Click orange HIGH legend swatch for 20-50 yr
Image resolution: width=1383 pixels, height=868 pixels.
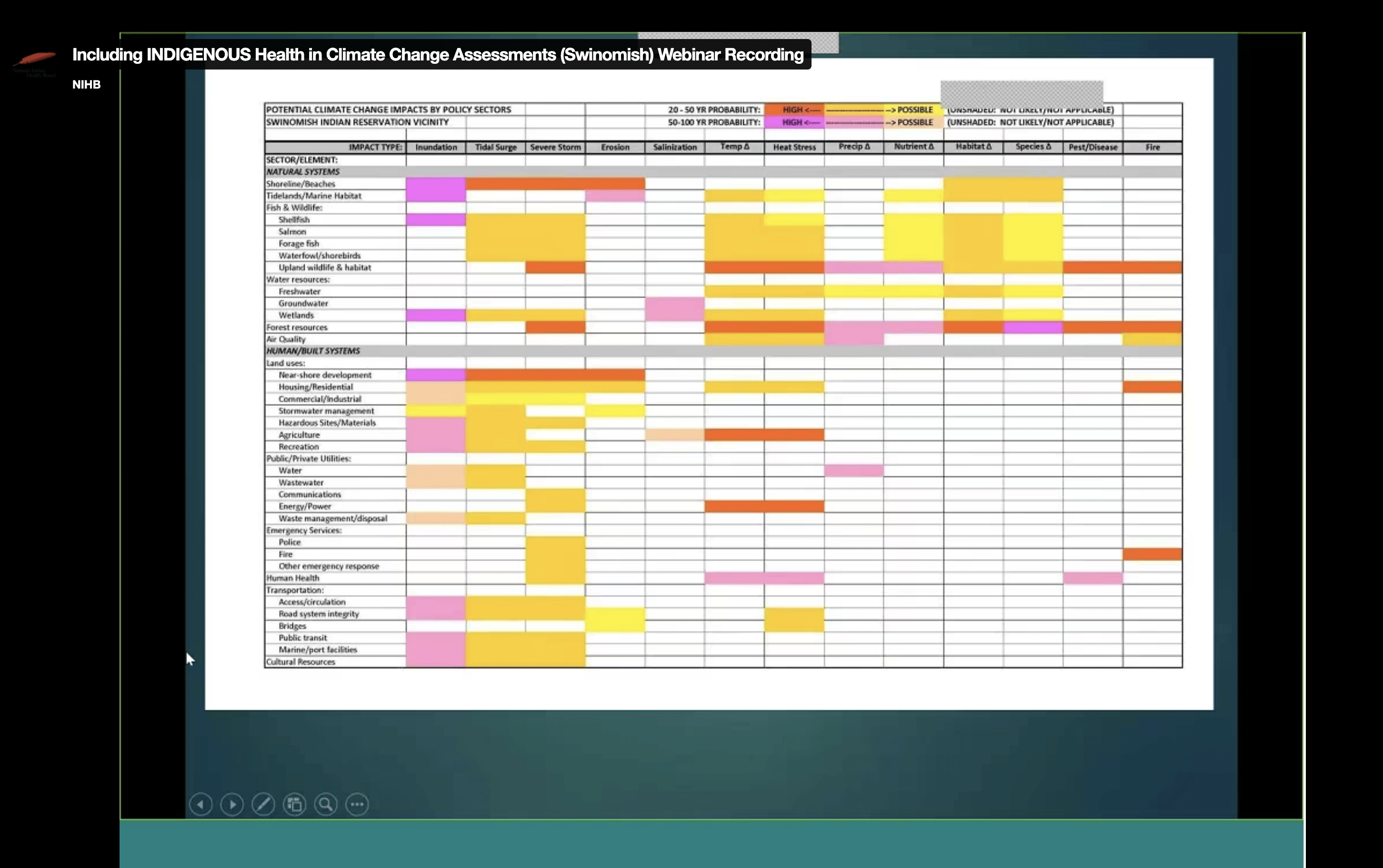(794, 110)
